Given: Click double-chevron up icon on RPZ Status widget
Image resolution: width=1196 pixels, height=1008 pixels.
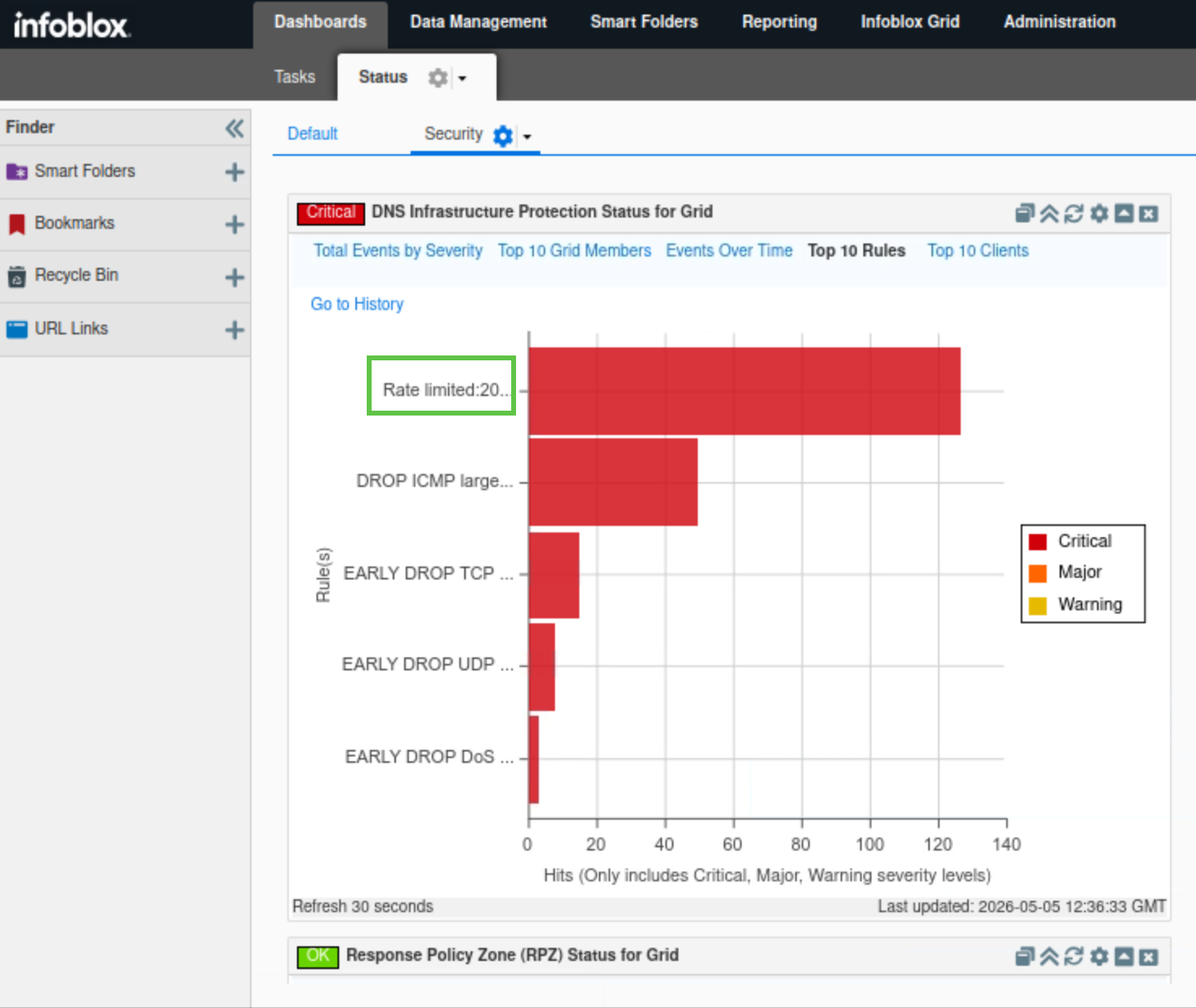Looking at the screenshot, I should [1049, 957].
